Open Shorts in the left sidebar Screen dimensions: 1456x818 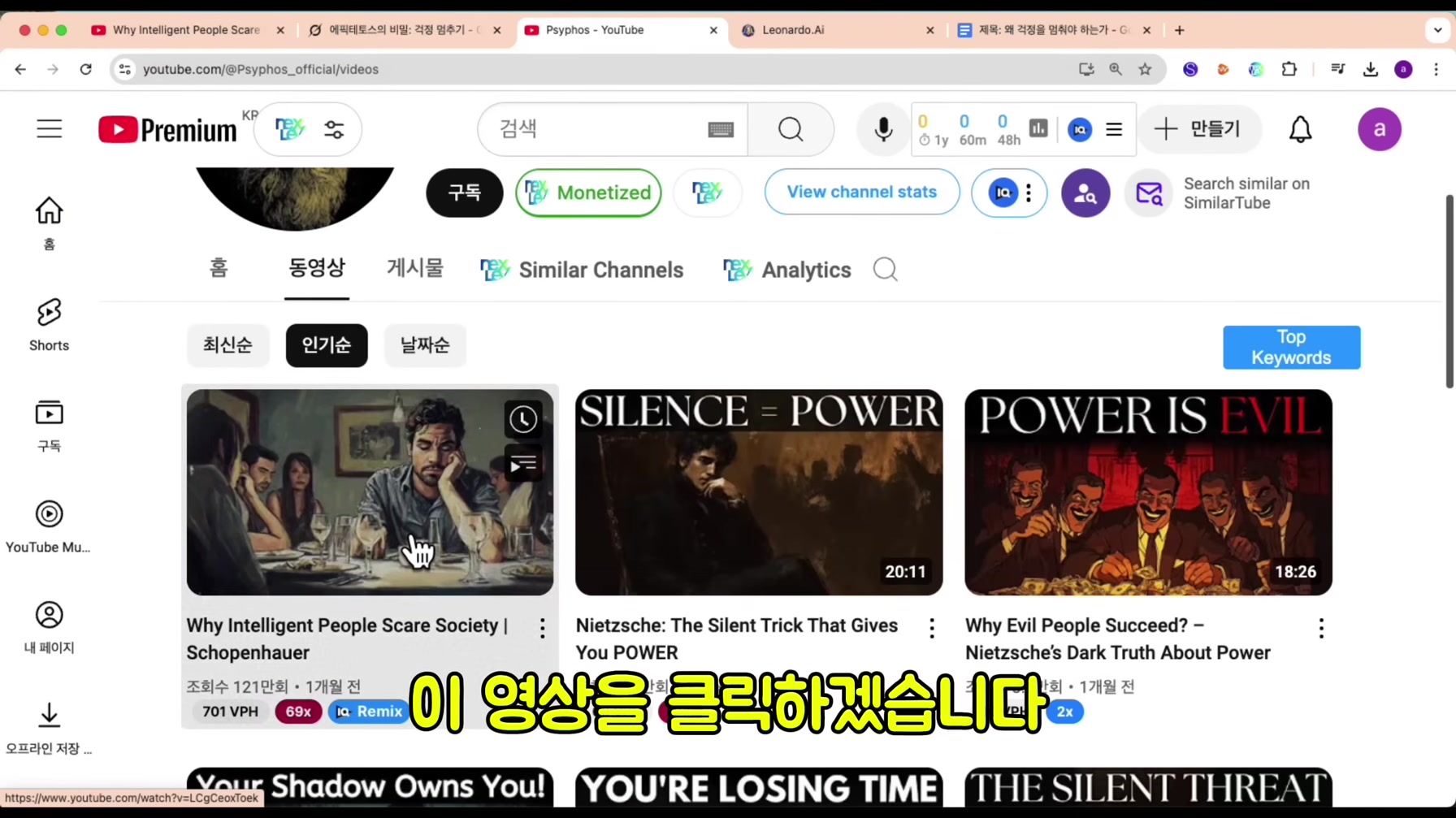(49, 324)
